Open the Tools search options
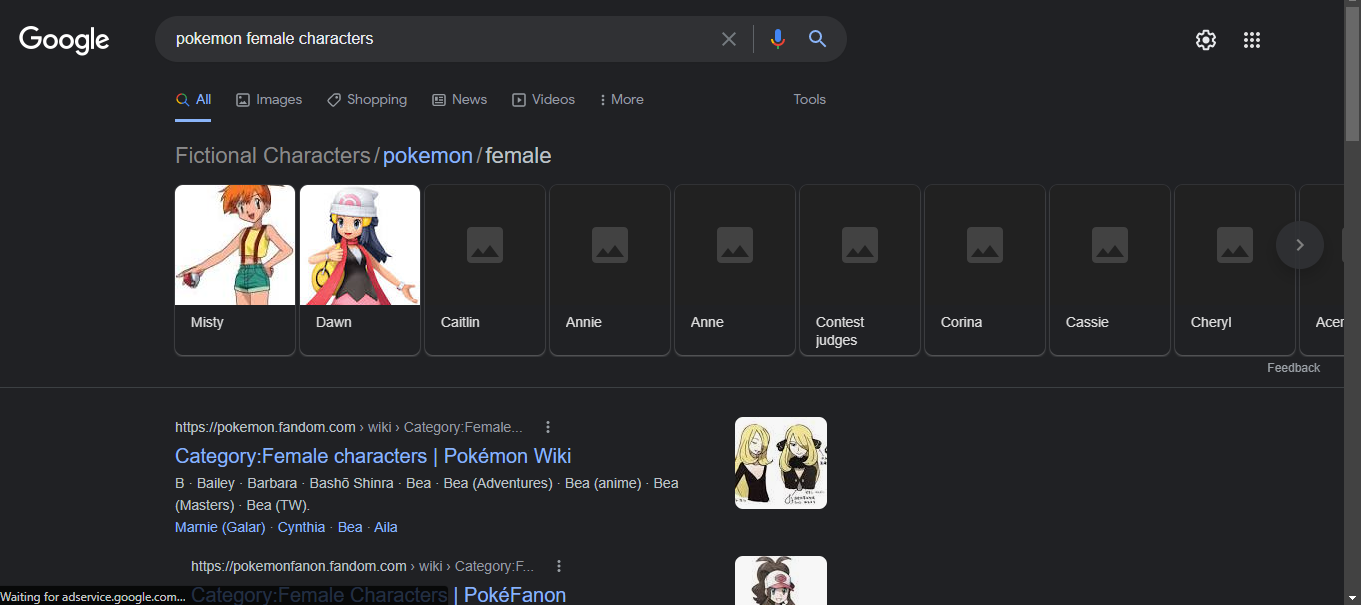Viewport: 1361px width, 605px height. coord(809,99)
